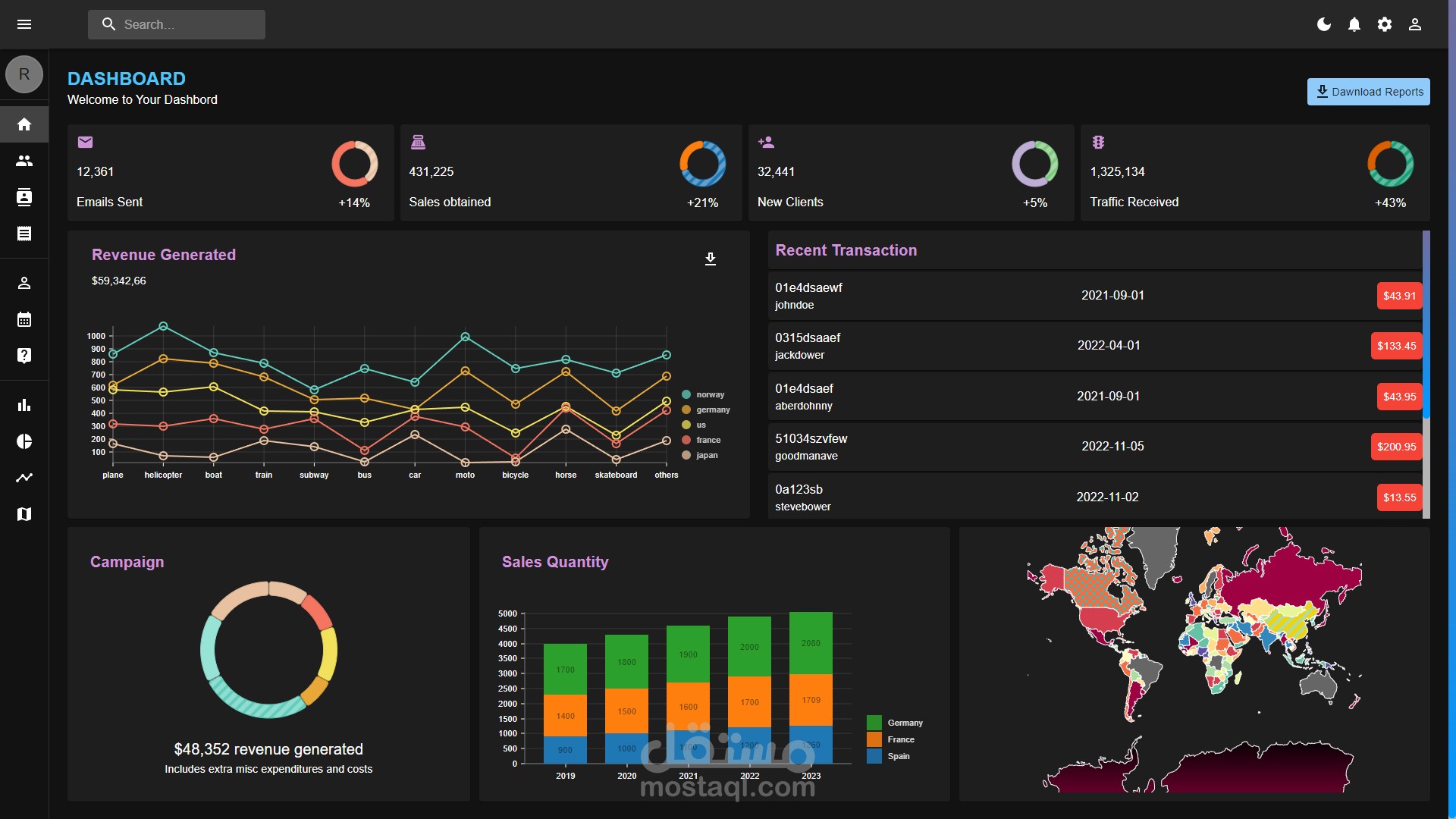Screen dimensions: 1456x819
Task: Open settings gear icon
Action: pyautogui.click(x=1385, y=24)
